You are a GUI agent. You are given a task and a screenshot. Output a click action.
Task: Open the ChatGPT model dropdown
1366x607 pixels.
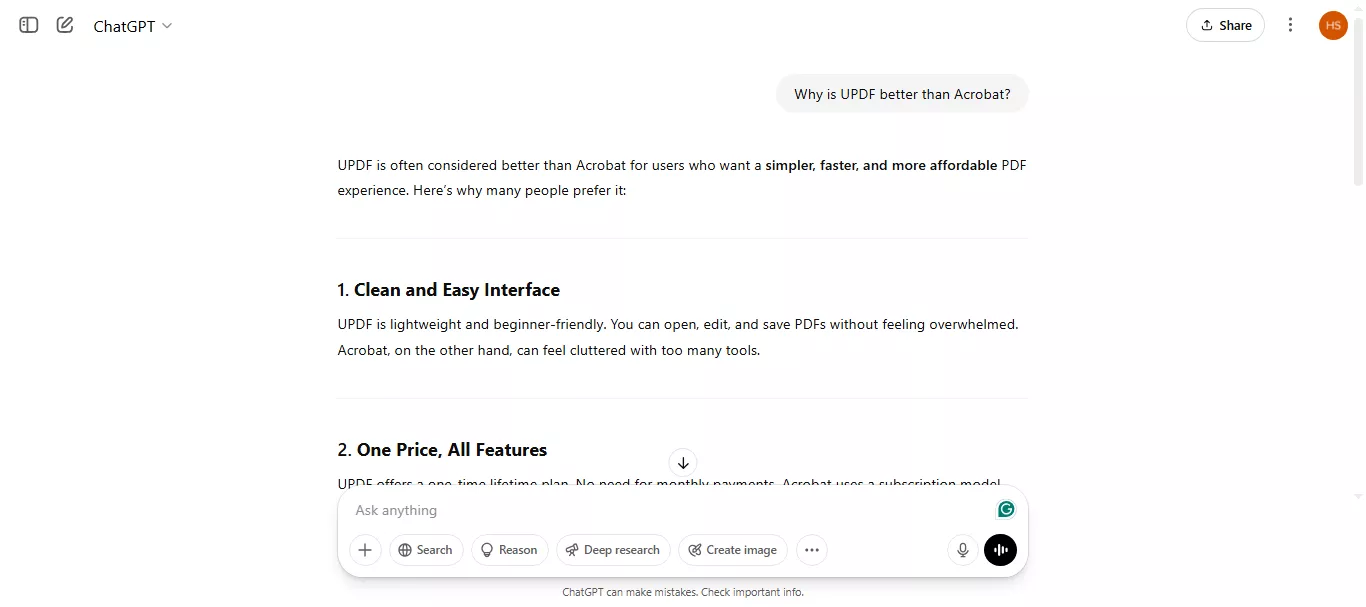tap(132, 26)
